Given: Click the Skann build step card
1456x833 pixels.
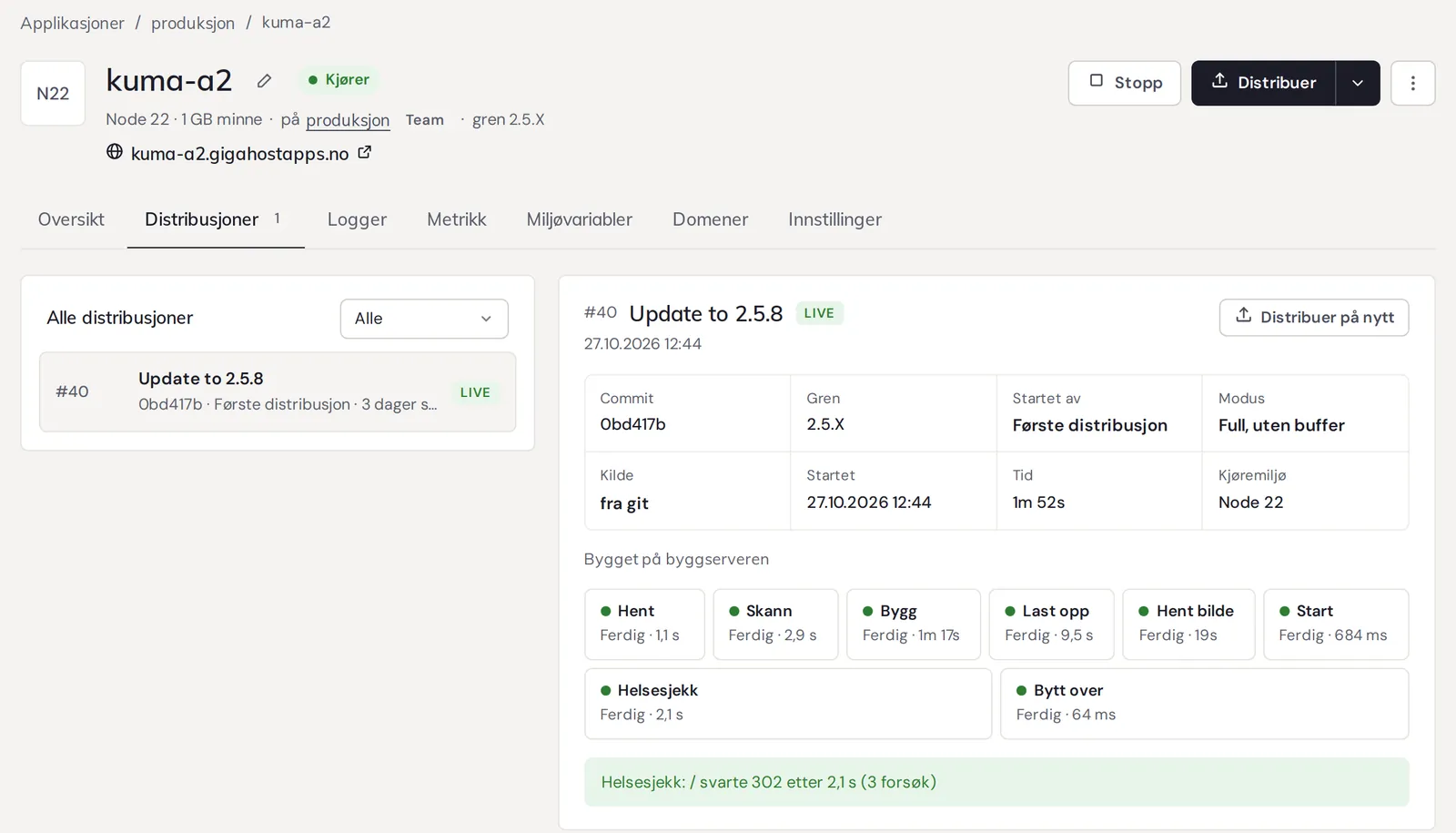Looking at the screenshot, I should [x=775, y=624].
